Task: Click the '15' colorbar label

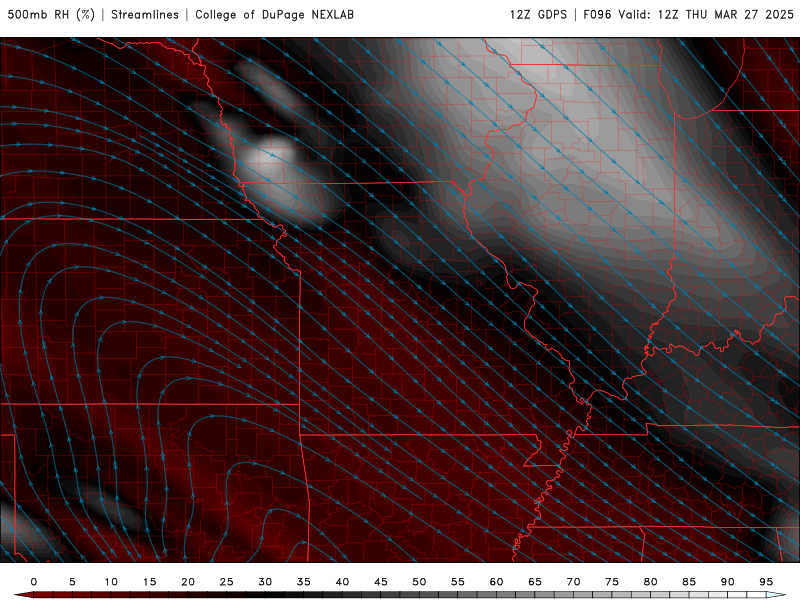Action: (149, 582)
